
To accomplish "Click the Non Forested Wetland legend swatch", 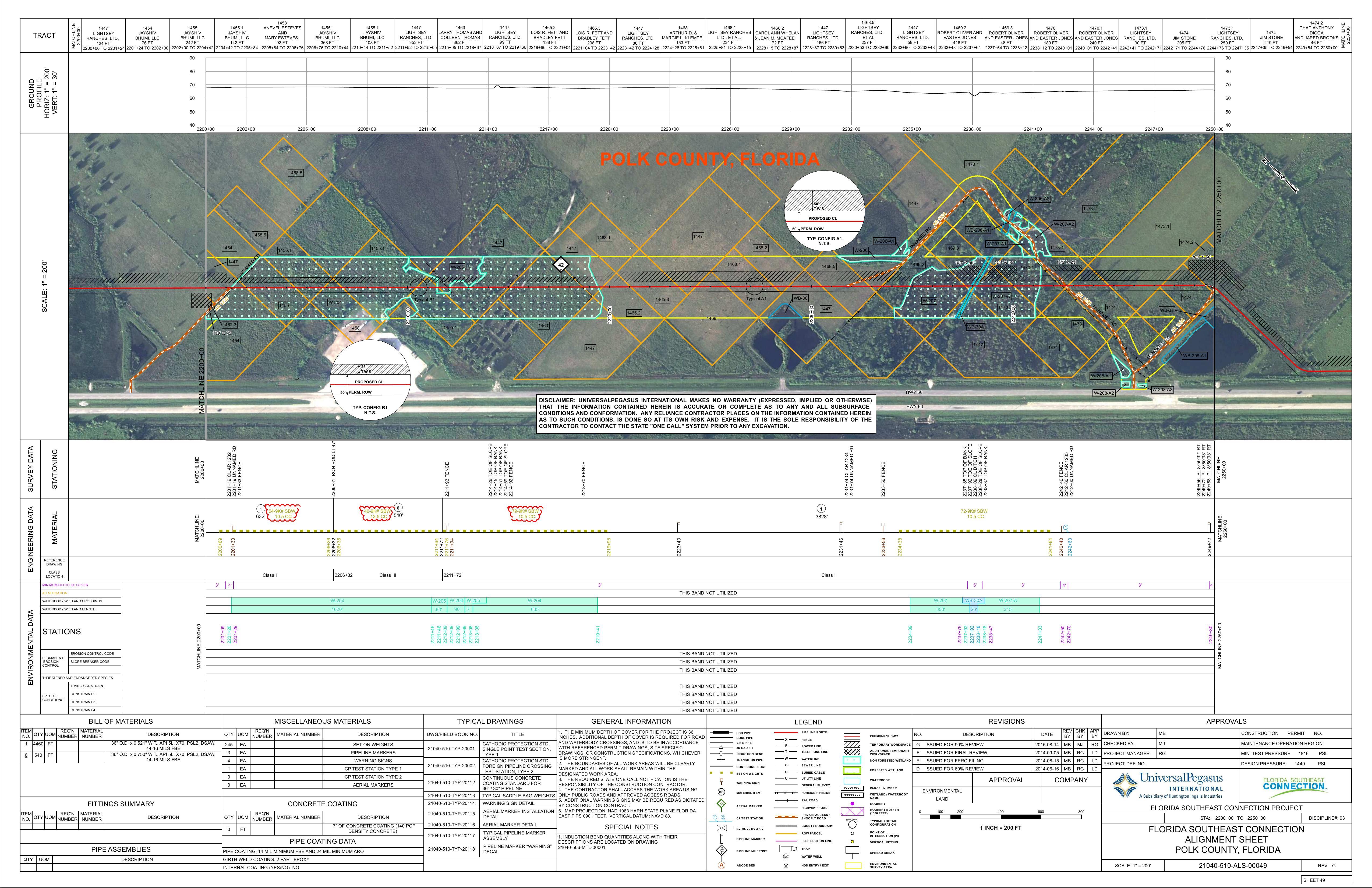I will tap(852, 760).
